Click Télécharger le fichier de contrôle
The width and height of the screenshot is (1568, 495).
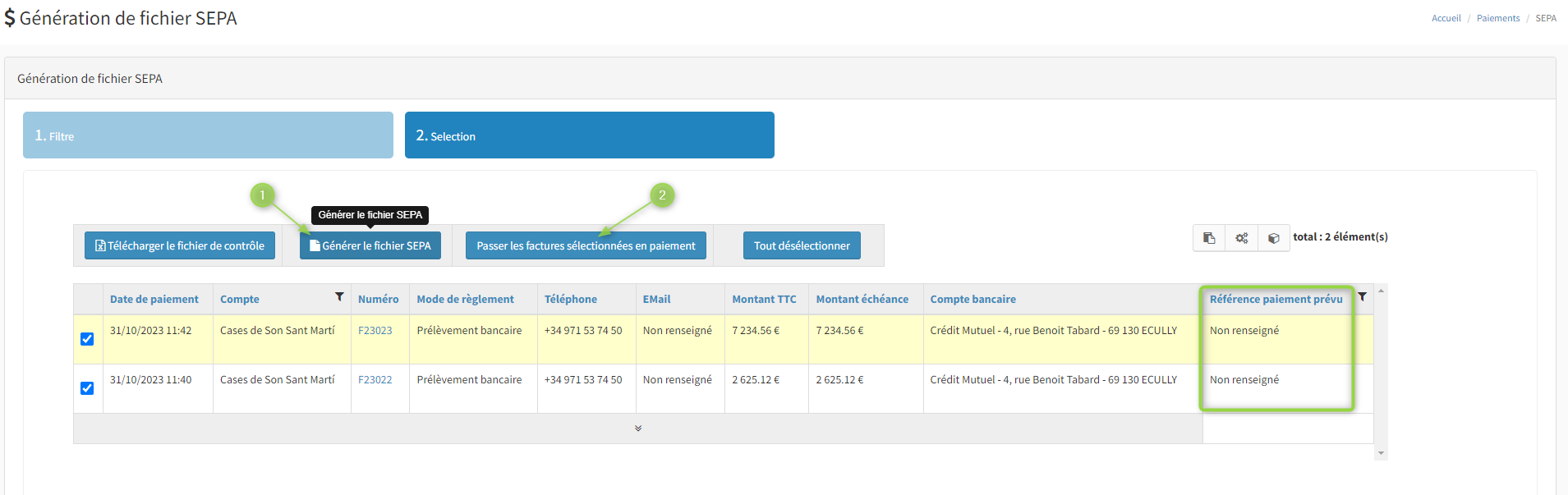click(180, 245)
